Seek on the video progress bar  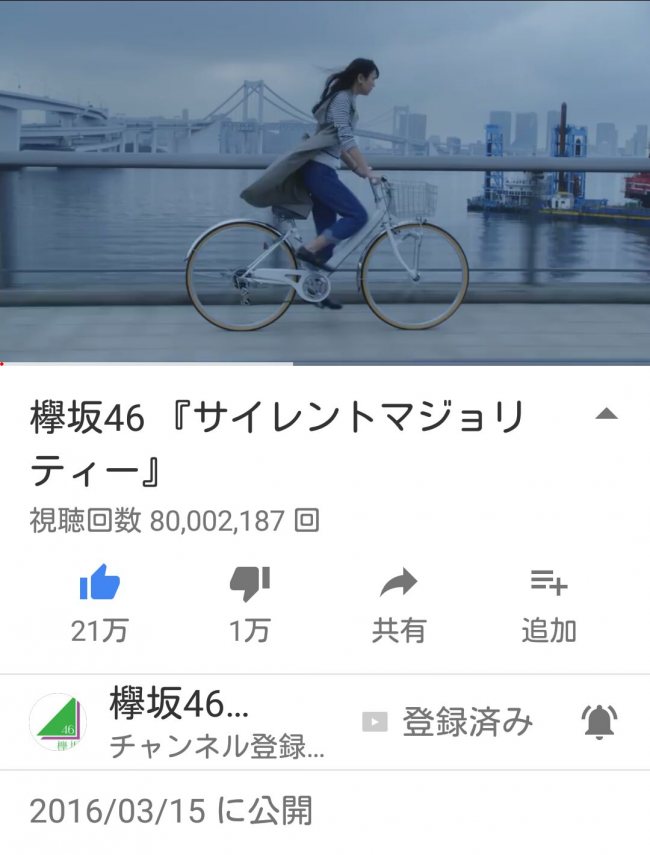pyautogui.click(x=325, y=363)
